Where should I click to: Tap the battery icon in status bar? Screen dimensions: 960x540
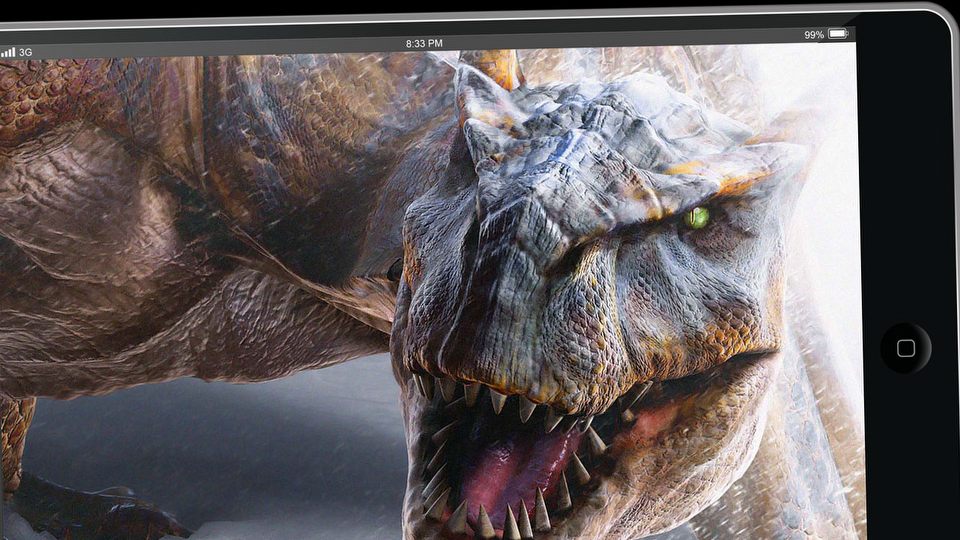point(838,33)
